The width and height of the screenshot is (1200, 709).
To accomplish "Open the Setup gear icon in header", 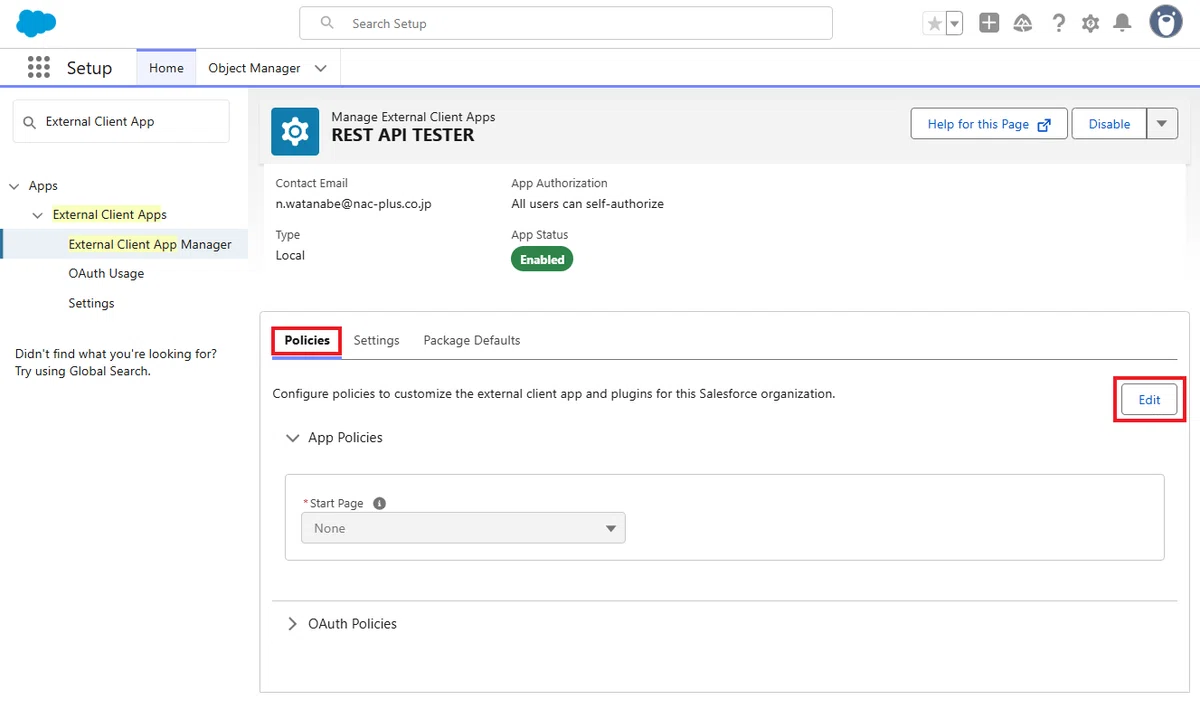I will [x=1090, y=23].
